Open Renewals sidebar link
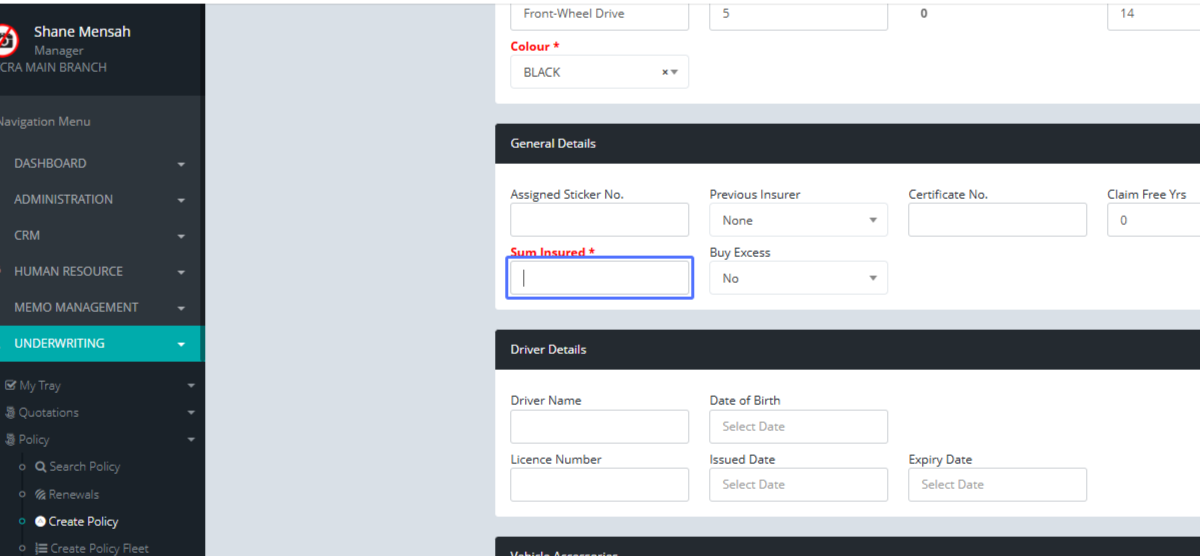1200x556 pixels. (74, 494)
